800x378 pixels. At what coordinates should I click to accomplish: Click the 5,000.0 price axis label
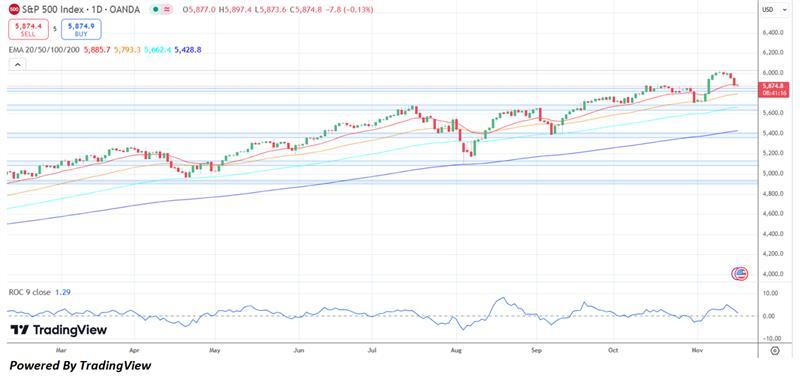(773, 173)
